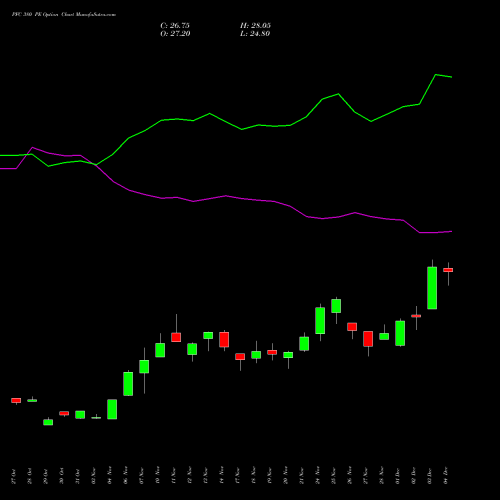500x500 pixels.
Task: Click the closing price value C: 26.75
Action: pos(175,26)
